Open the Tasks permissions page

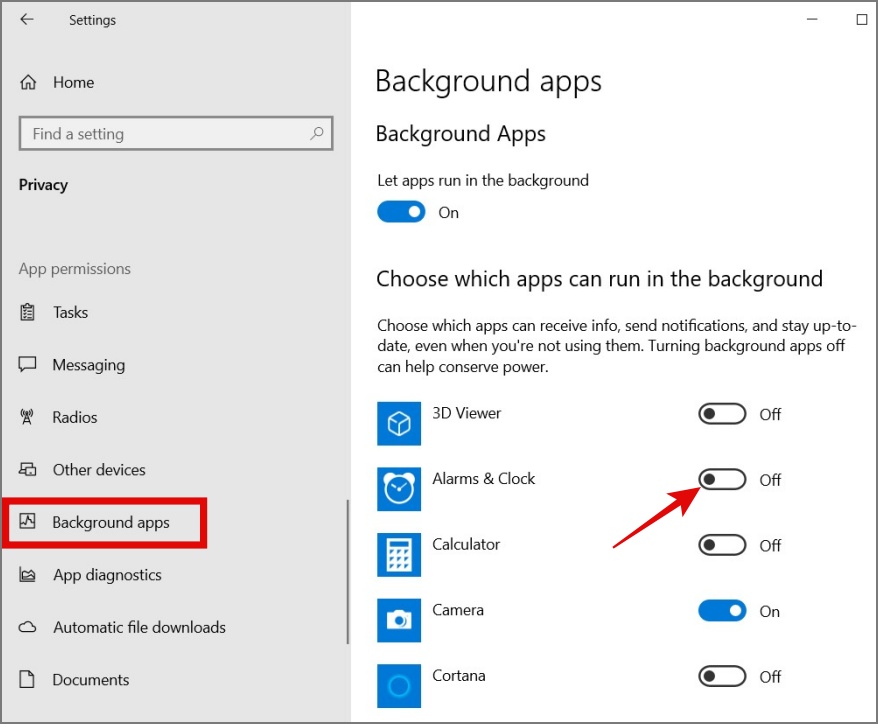(x=71, y=312)
